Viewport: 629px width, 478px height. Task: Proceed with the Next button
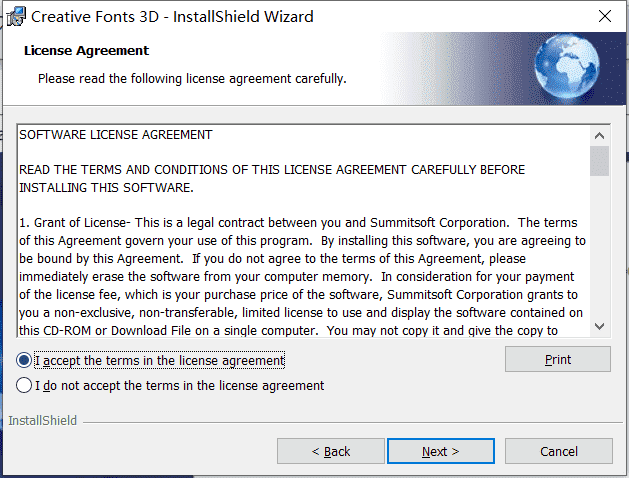click(x=440, y=451)
